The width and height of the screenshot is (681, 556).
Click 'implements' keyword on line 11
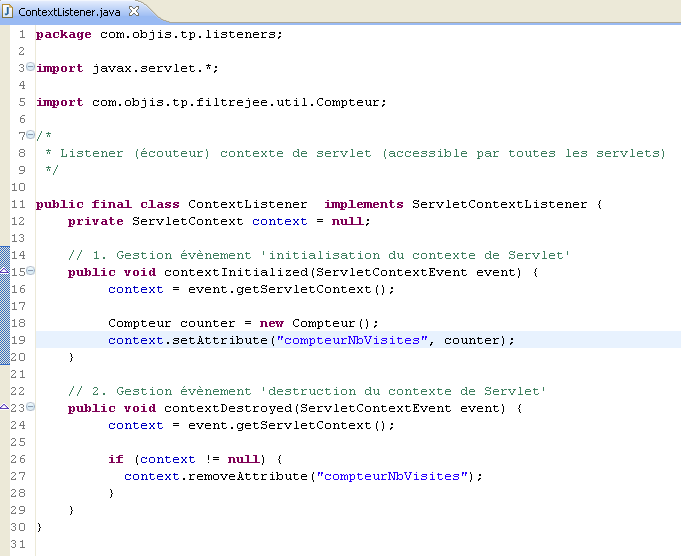point(364,205)
